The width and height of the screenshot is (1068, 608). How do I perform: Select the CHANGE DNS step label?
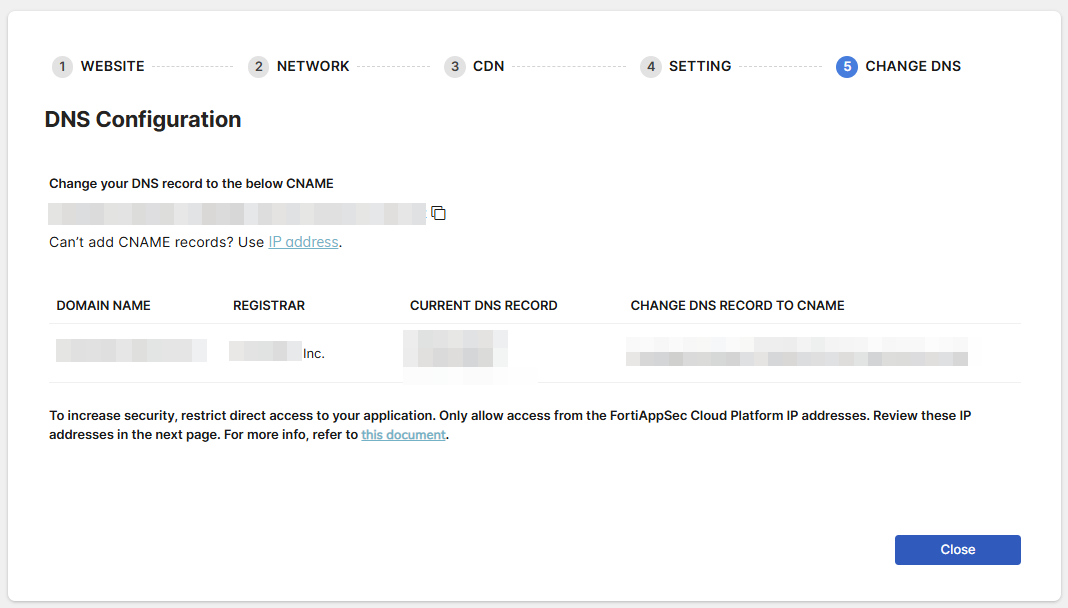tap(912, 67)
